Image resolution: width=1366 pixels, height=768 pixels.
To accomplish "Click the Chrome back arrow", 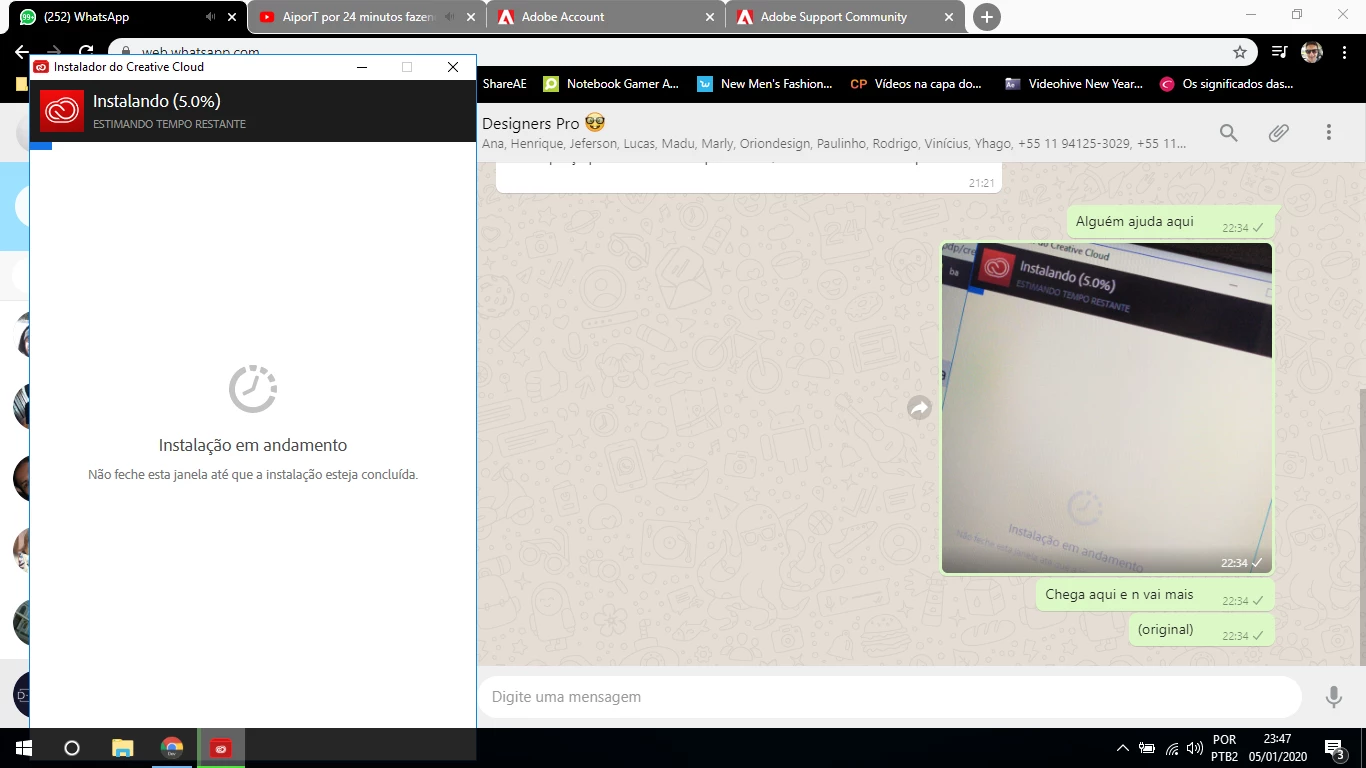I will 22,52.
